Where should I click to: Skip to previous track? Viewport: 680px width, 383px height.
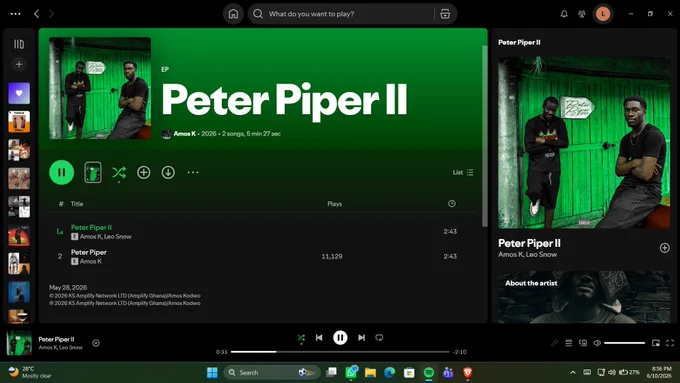(x=319, y=337)
